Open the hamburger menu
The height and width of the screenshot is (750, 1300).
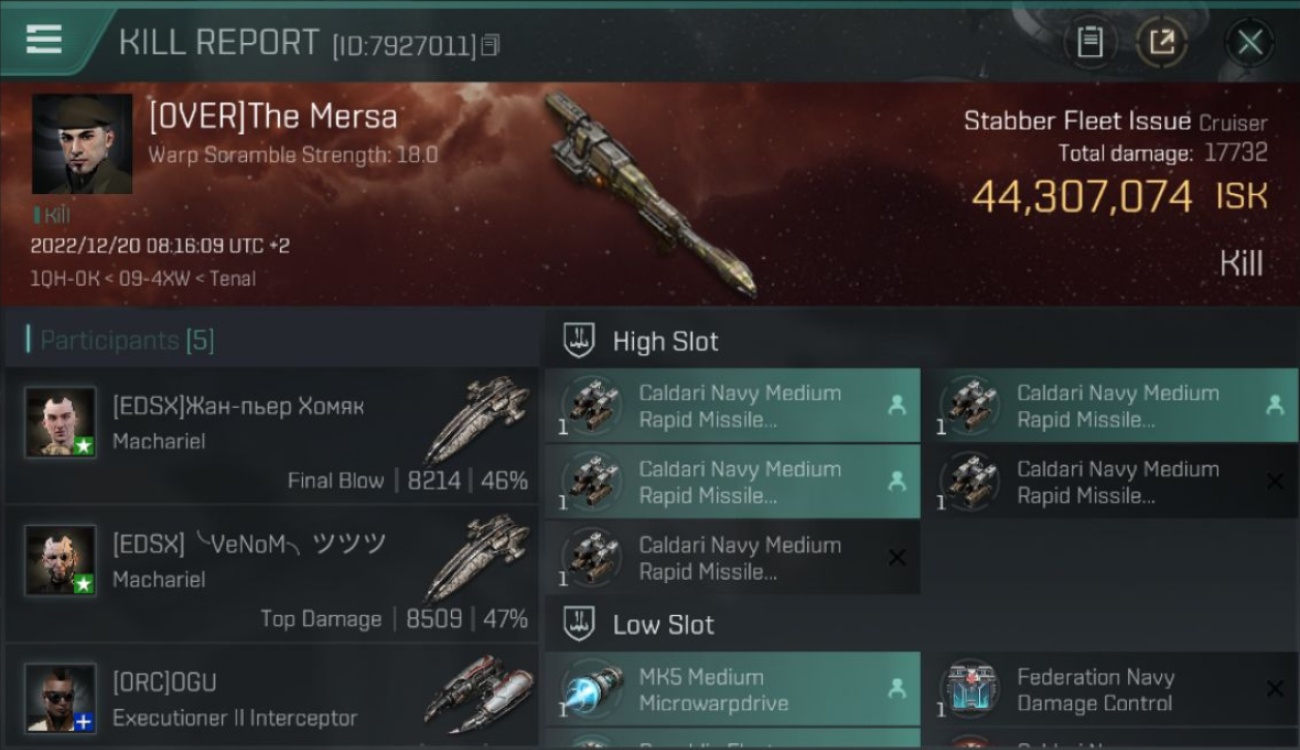tap(44, 39)
